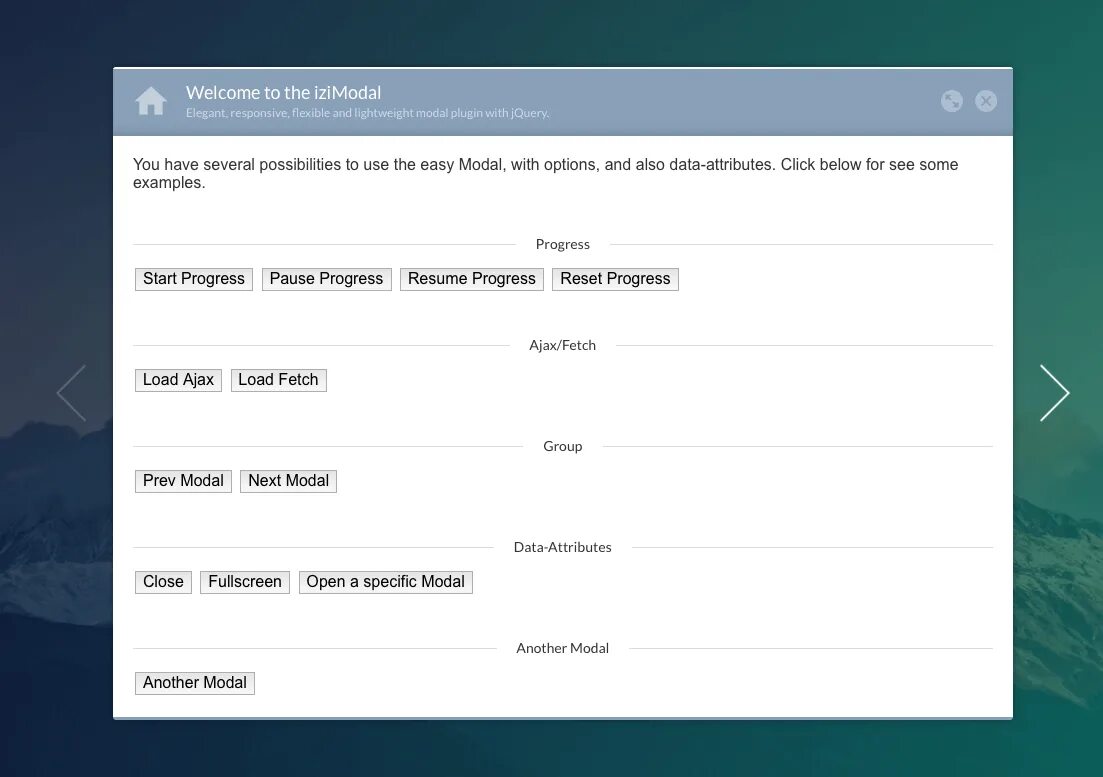The image size is (1103, 777).
Task: Click the Resume Progress button
Action: click(472, 279)
